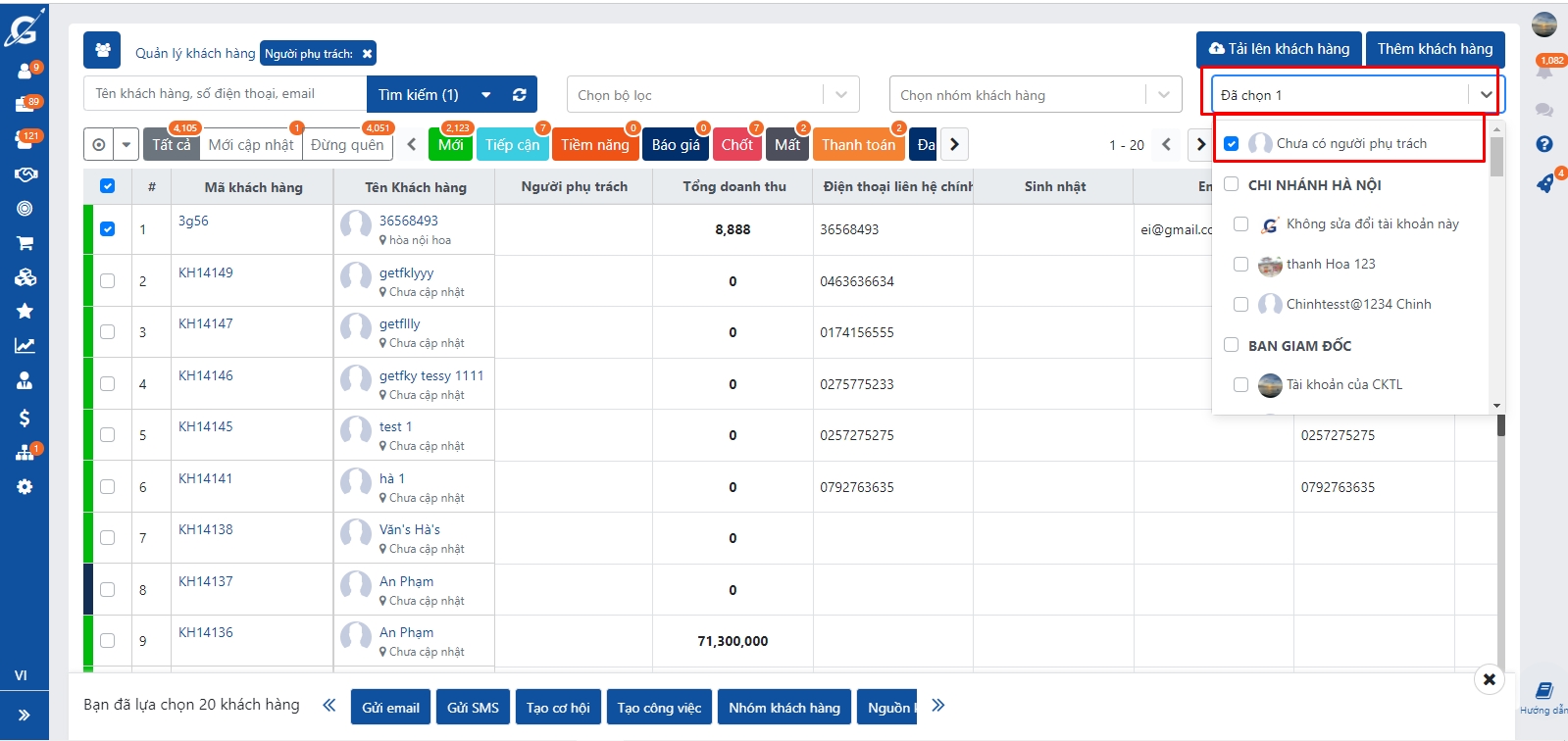Uncheck Chưa có người phụ trách option

[1232, 144]
